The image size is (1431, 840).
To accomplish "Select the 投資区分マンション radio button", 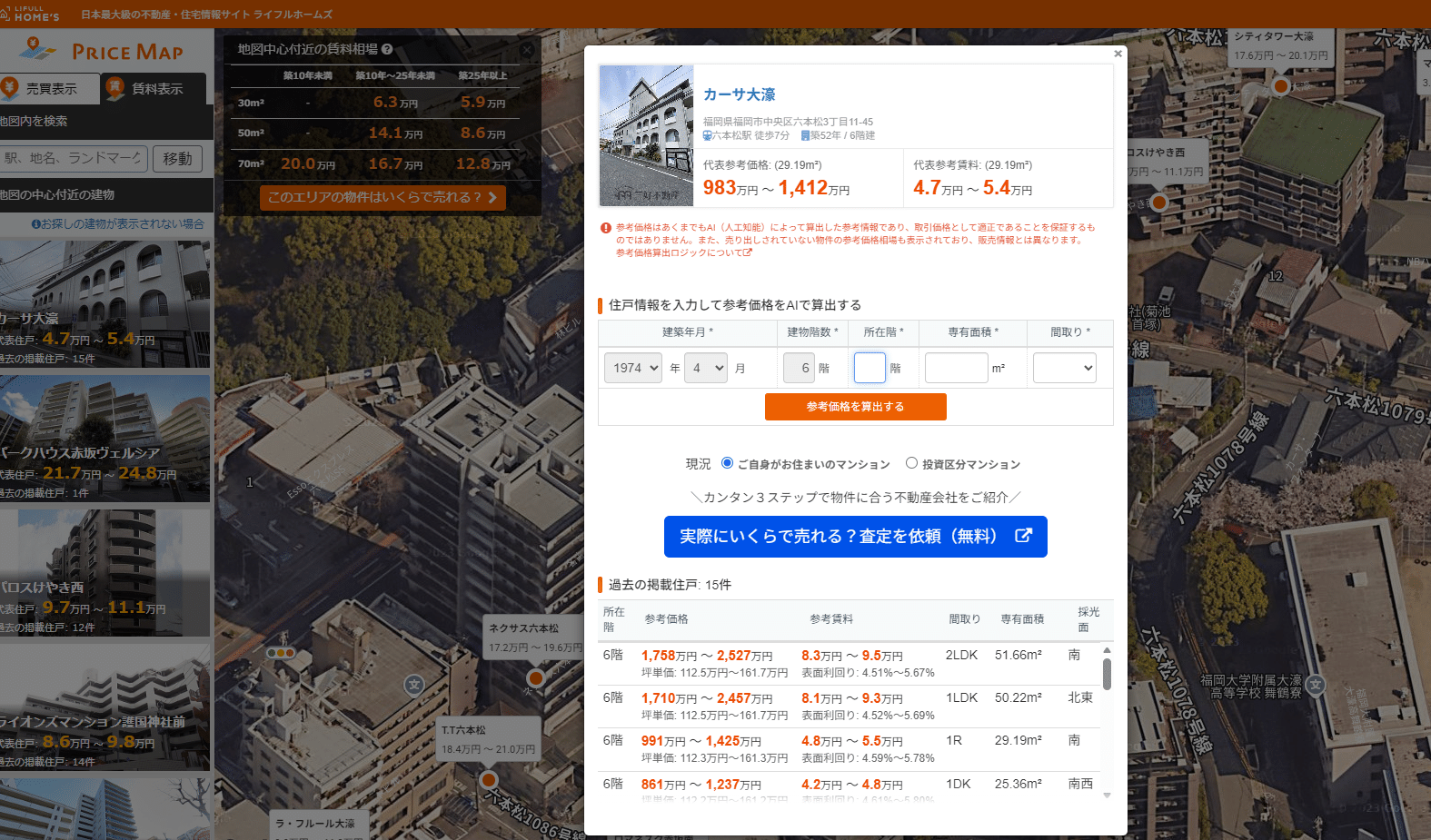I will pyautogui.click(x=911, y=463).
